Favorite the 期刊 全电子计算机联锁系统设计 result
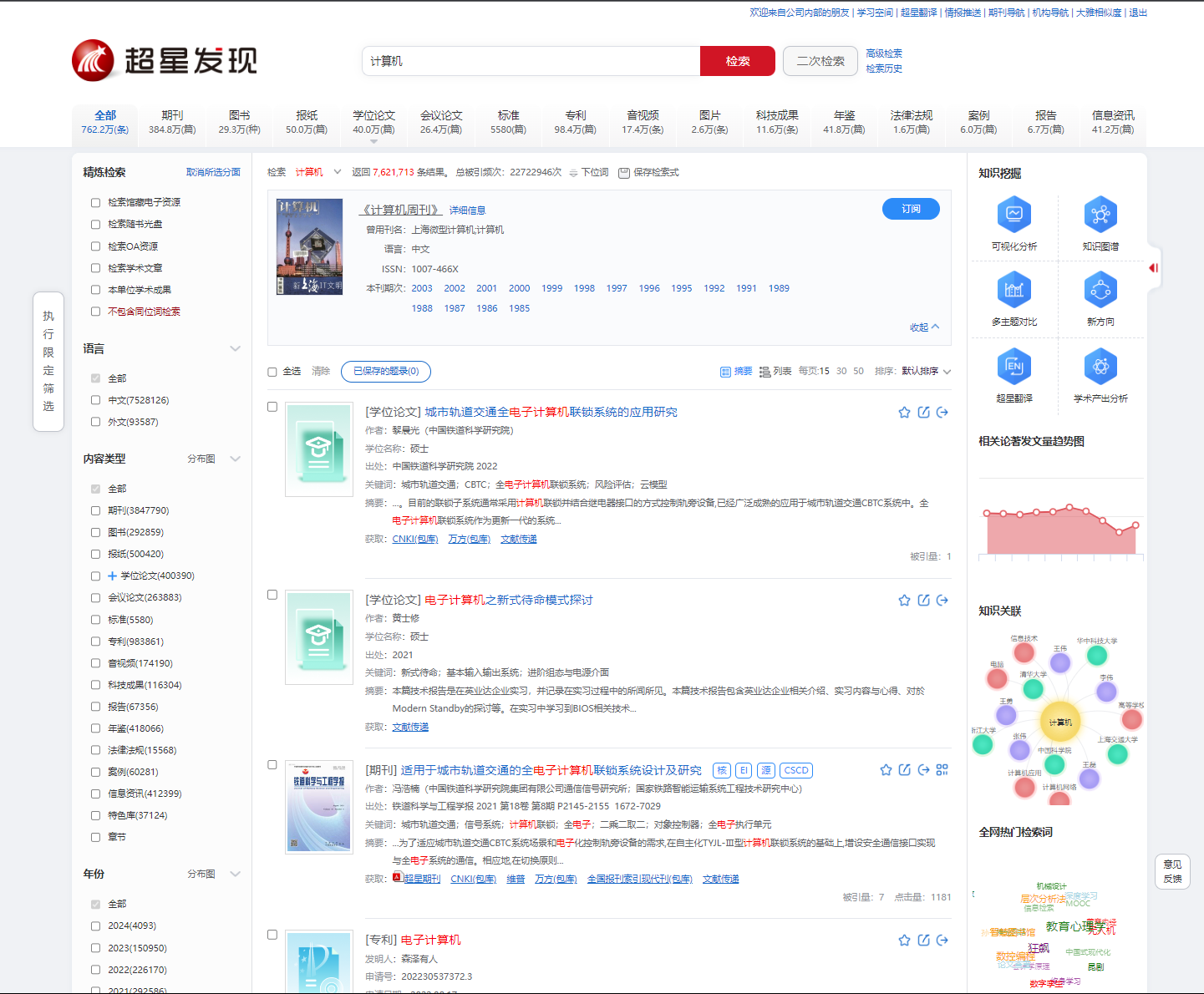This screenshot has height=994, width=1204. [x=886, y=770]
